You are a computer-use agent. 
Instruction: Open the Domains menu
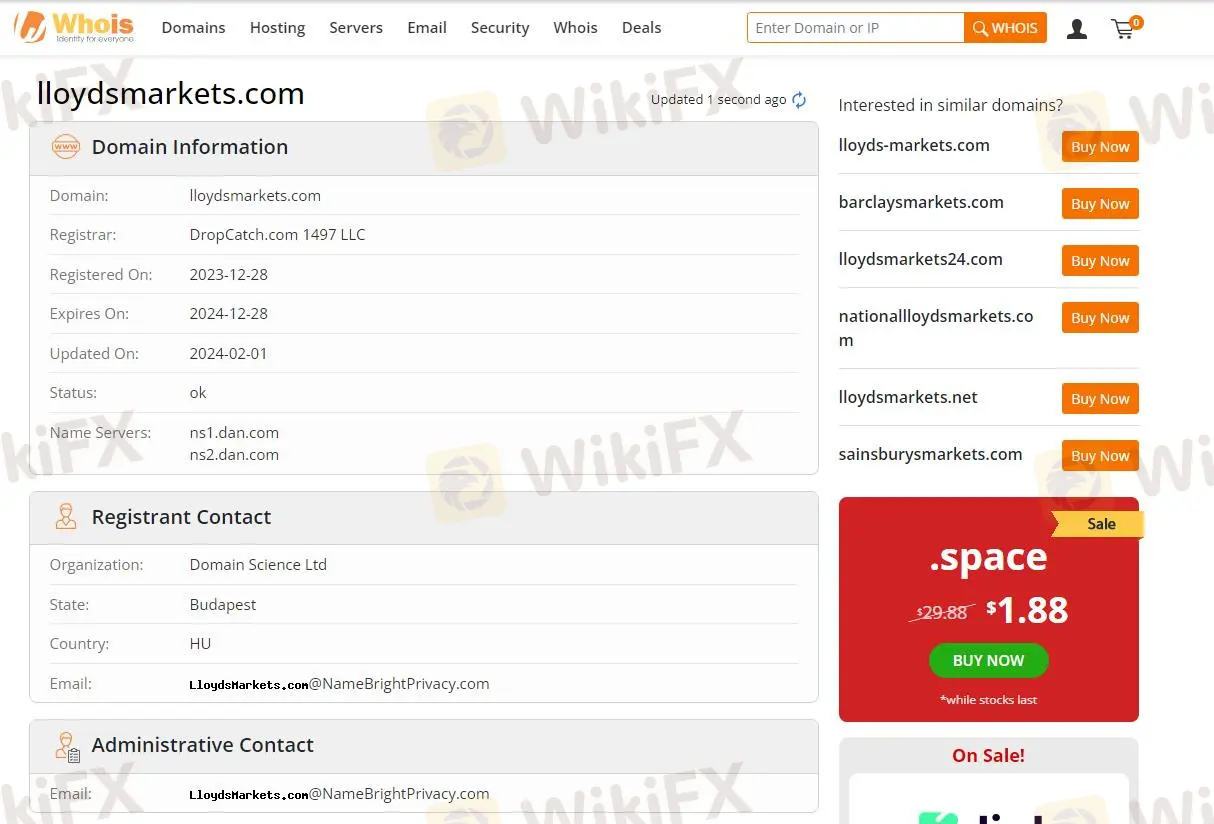tap(193, 27)
